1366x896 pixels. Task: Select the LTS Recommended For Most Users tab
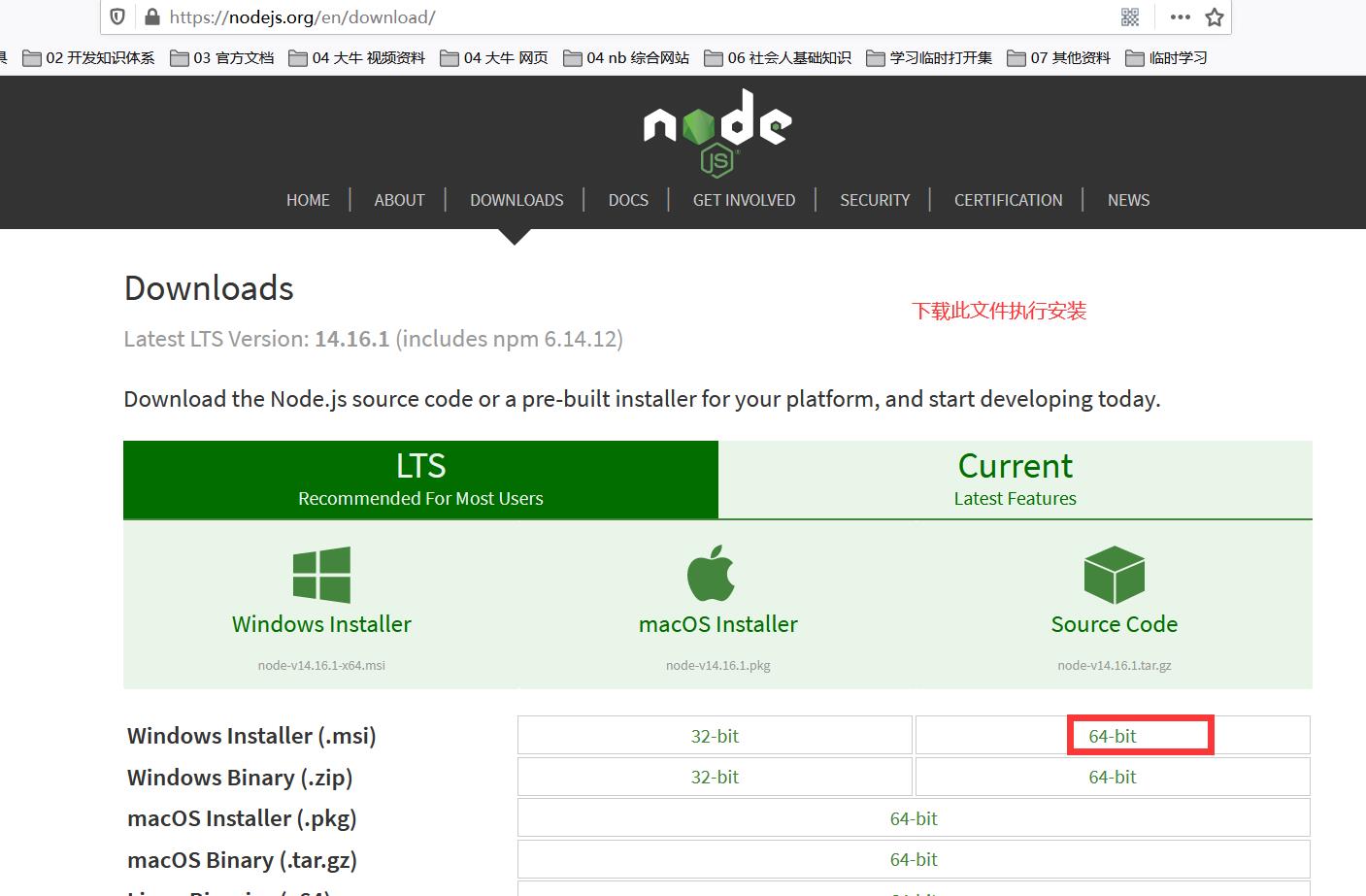[420, 480]
